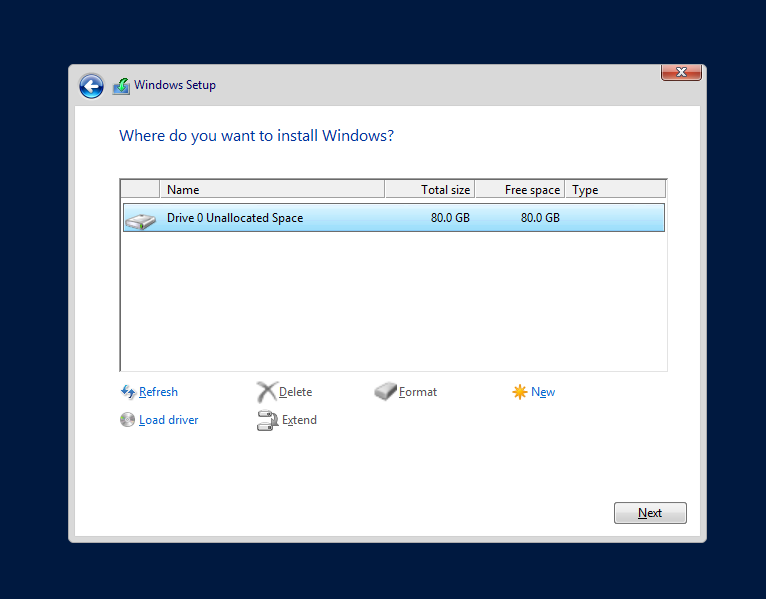Click the Extend partition icon
Image resolution: width=766 pixels, height=599 pixels.
[267, 420]
